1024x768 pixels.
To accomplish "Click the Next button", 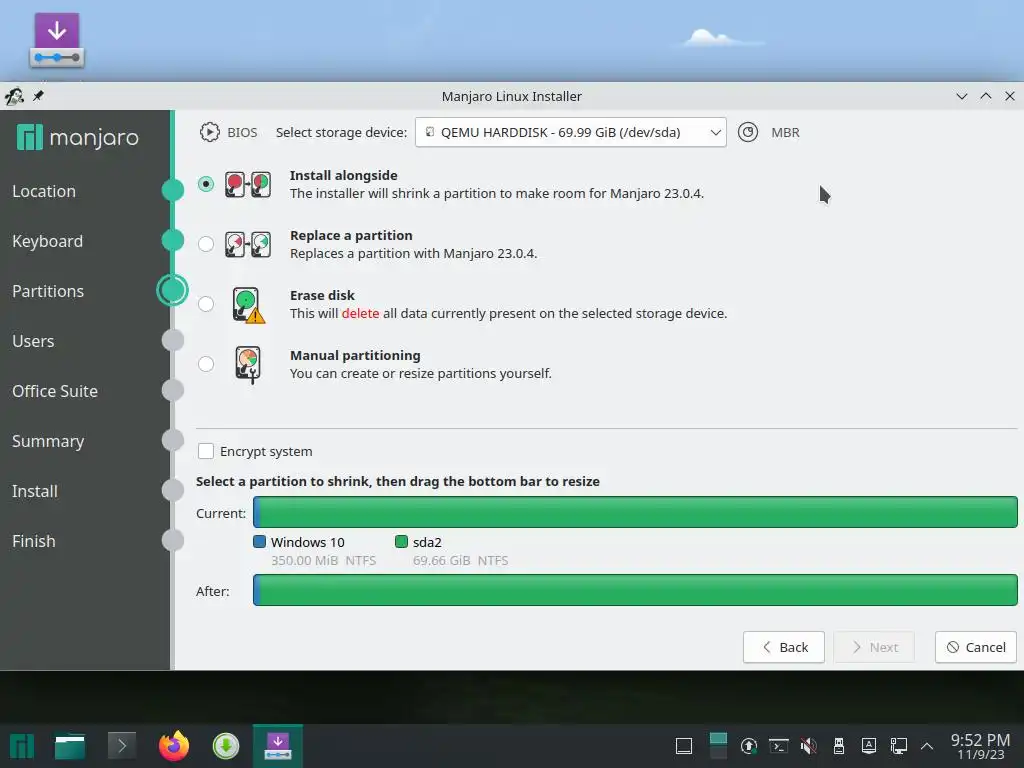I will [874, 647].
